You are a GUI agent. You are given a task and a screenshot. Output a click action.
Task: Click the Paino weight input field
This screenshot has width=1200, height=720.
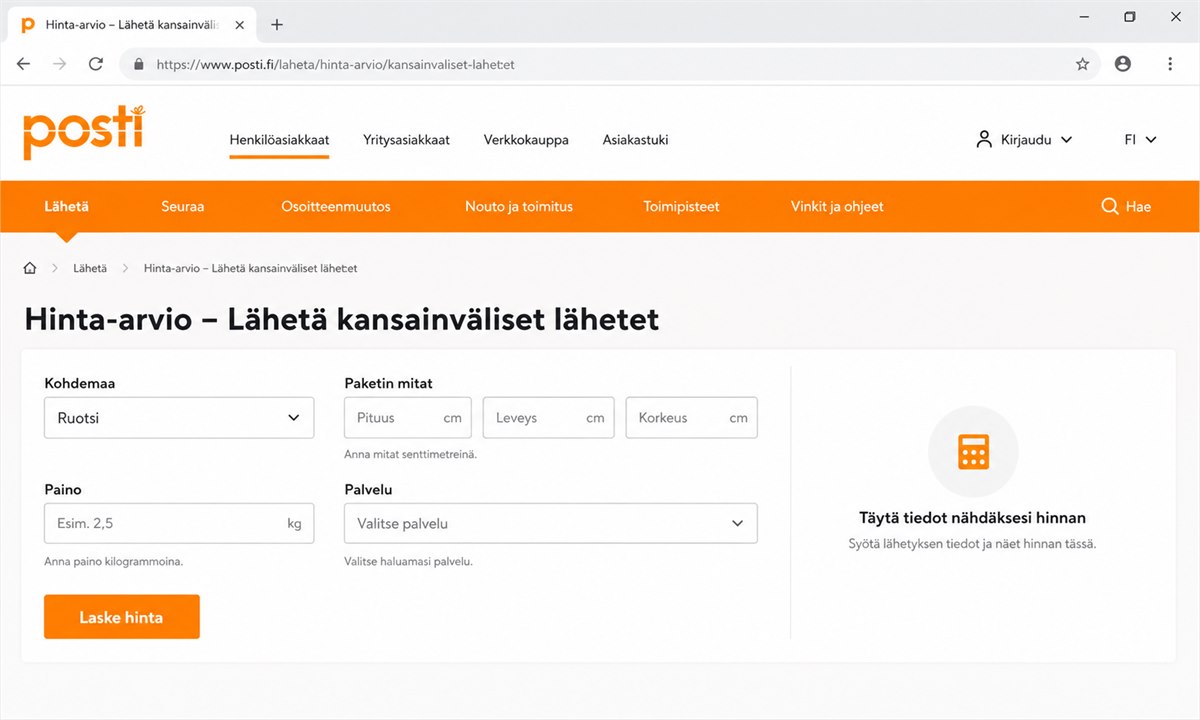pos(179,523)
